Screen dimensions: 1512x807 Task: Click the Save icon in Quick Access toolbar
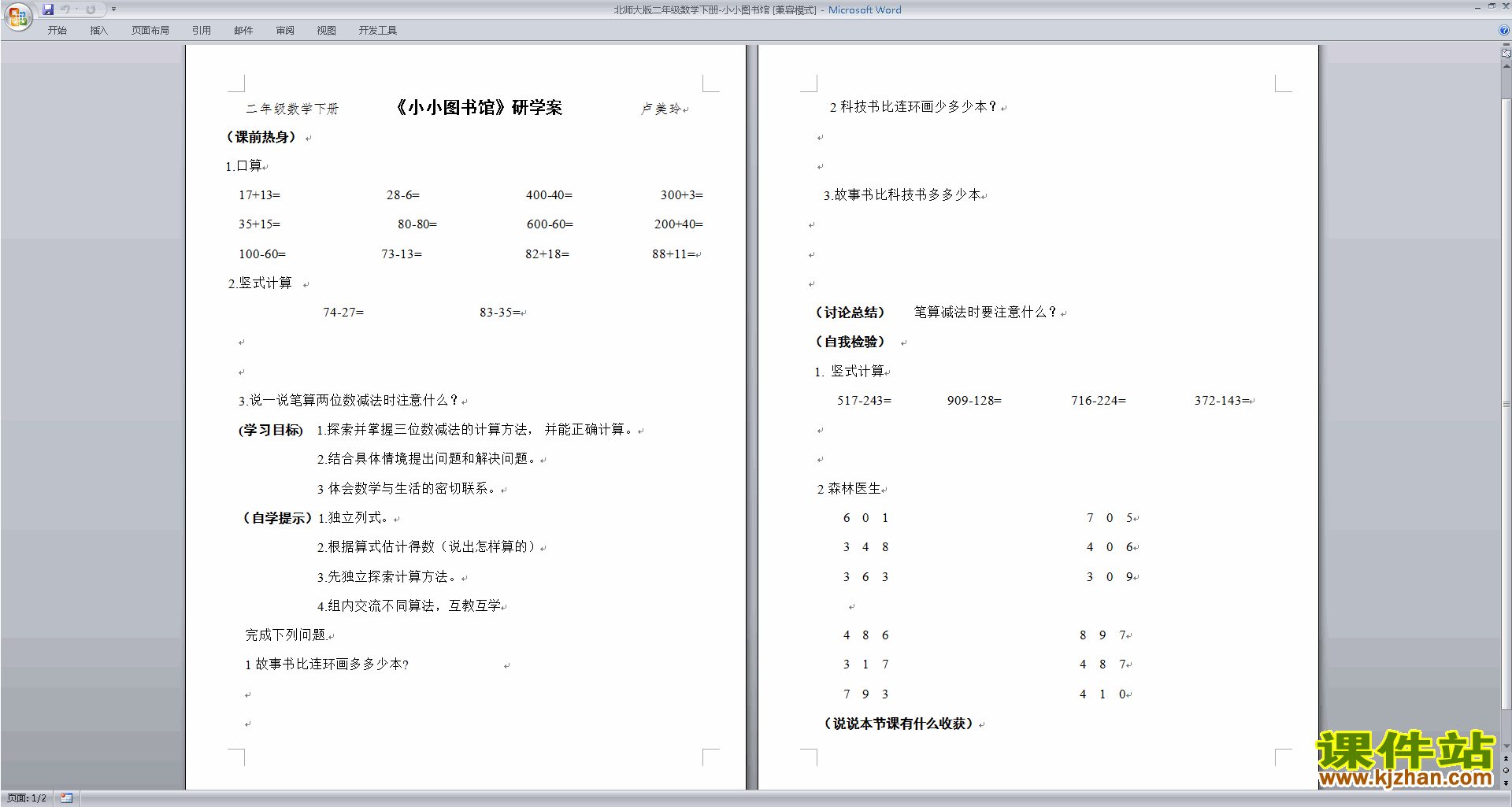pyautogui.click(x=48, y=9)
